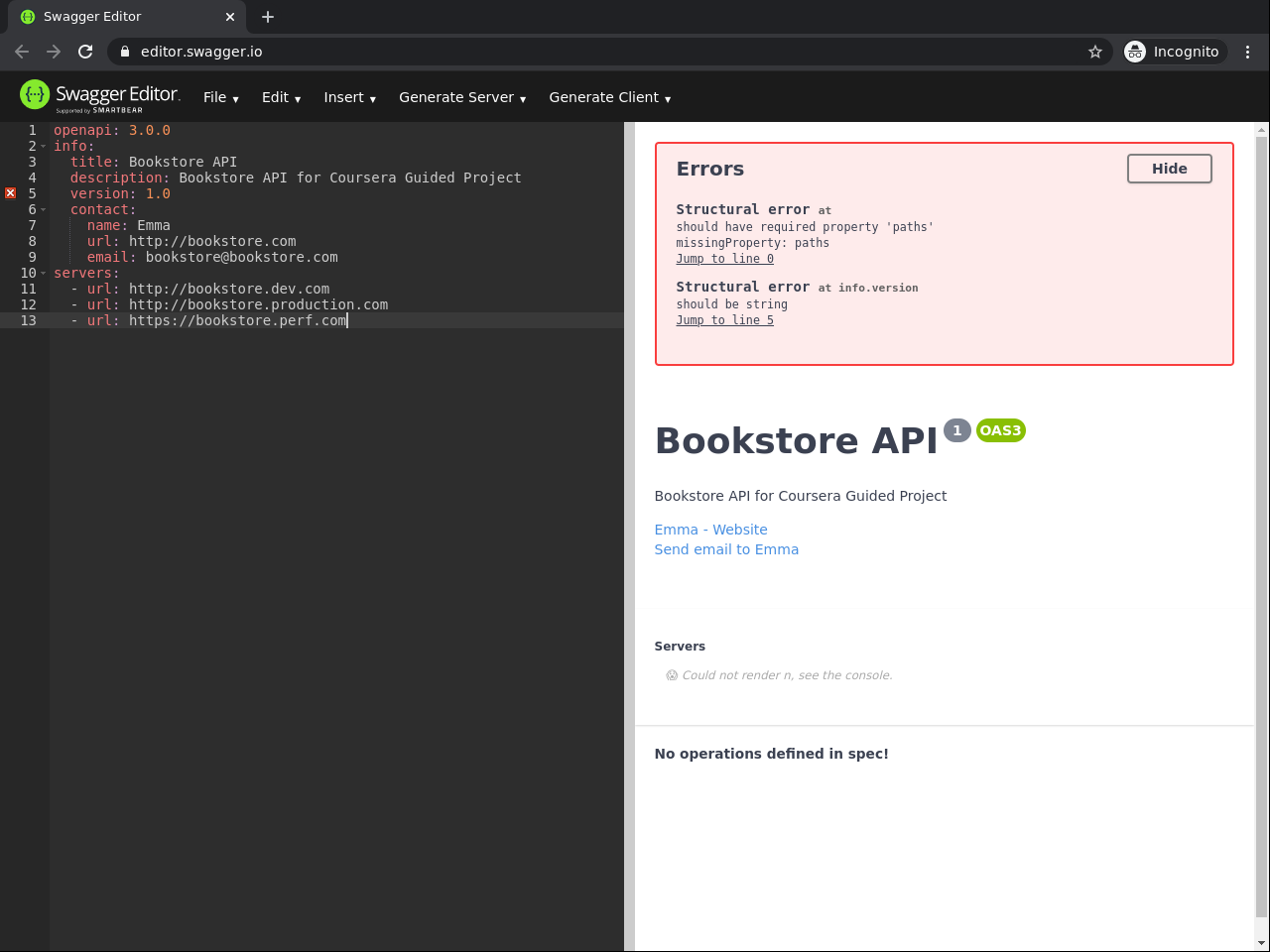Collapse the contact block fold arrow
1270x952 pixels.
coord(44,210)
